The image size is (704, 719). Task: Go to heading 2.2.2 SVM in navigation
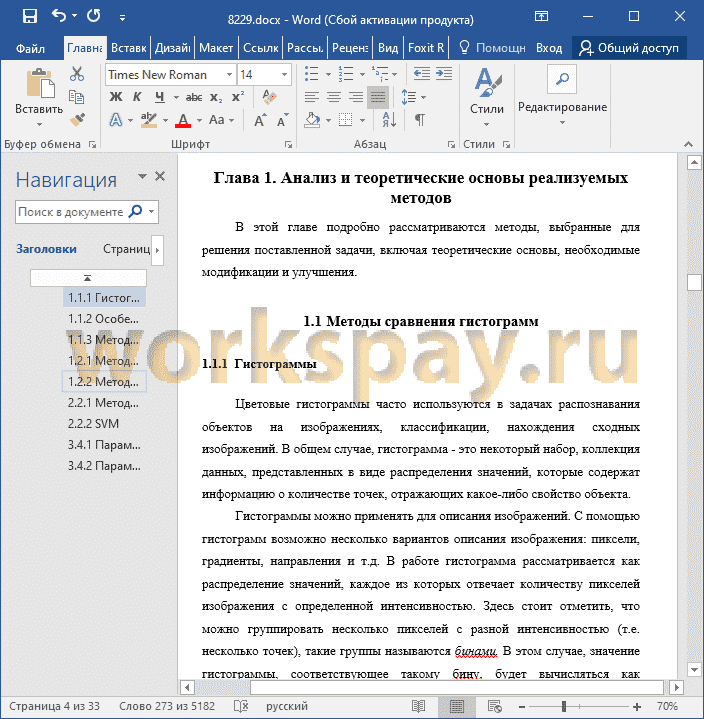click(x=94, y=424)
